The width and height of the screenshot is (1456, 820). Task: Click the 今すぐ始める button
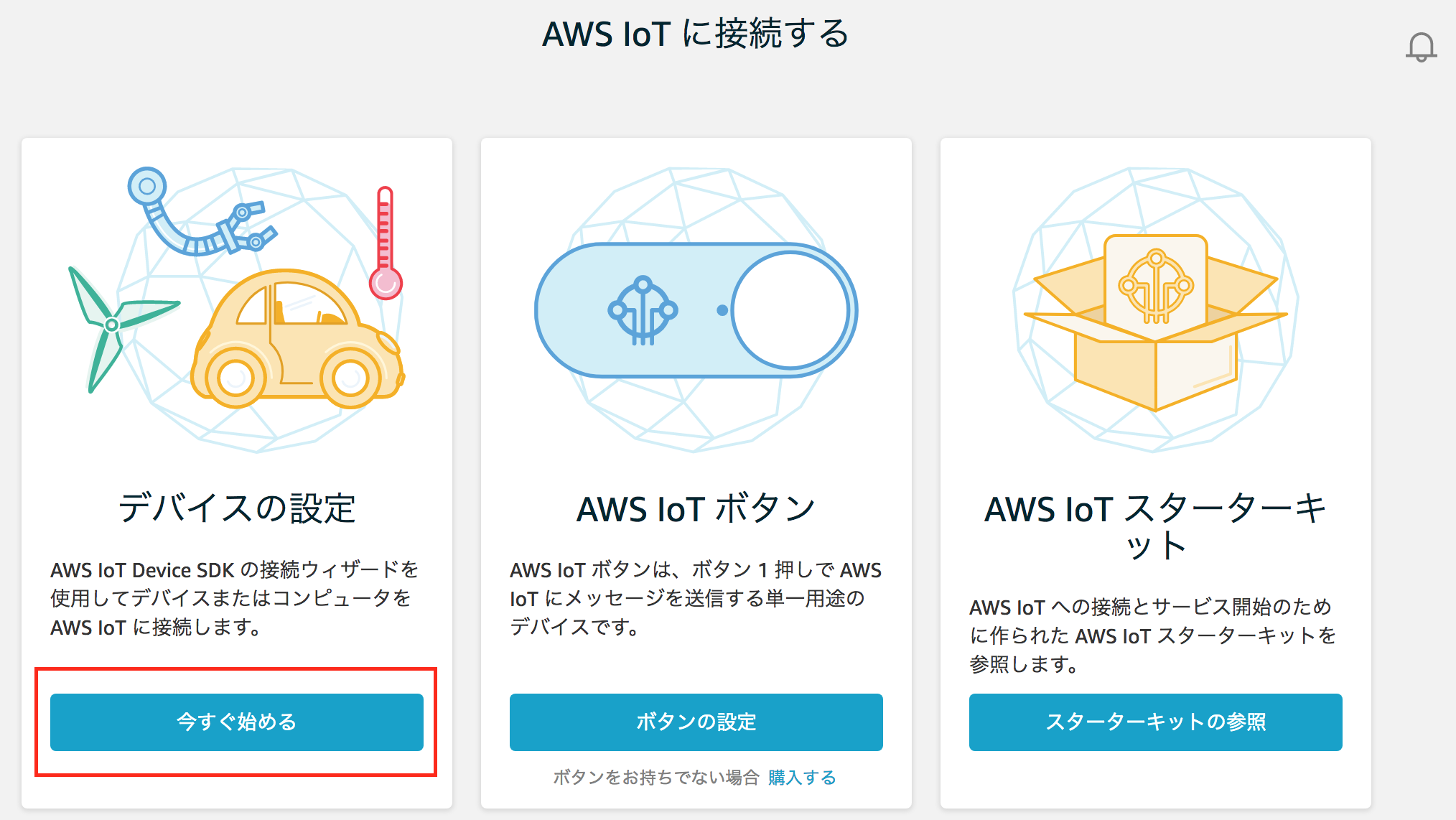tap(237, 722)
